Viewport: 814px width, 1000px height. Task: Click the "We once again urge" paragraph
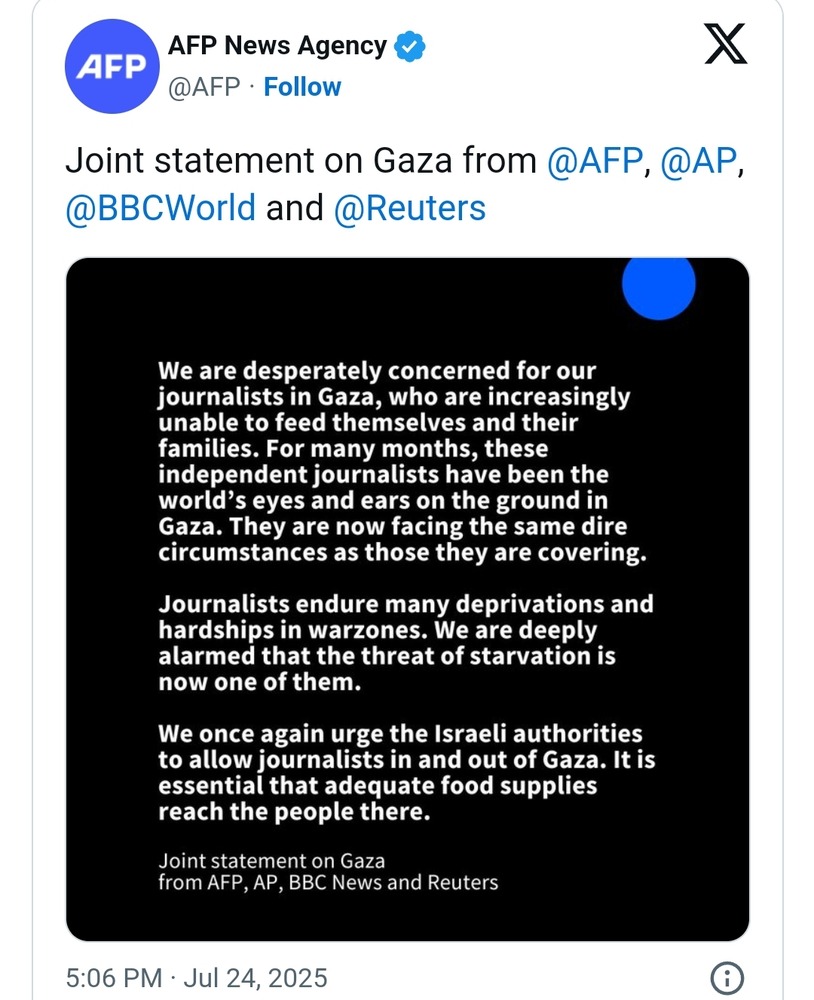pos(405,773)
